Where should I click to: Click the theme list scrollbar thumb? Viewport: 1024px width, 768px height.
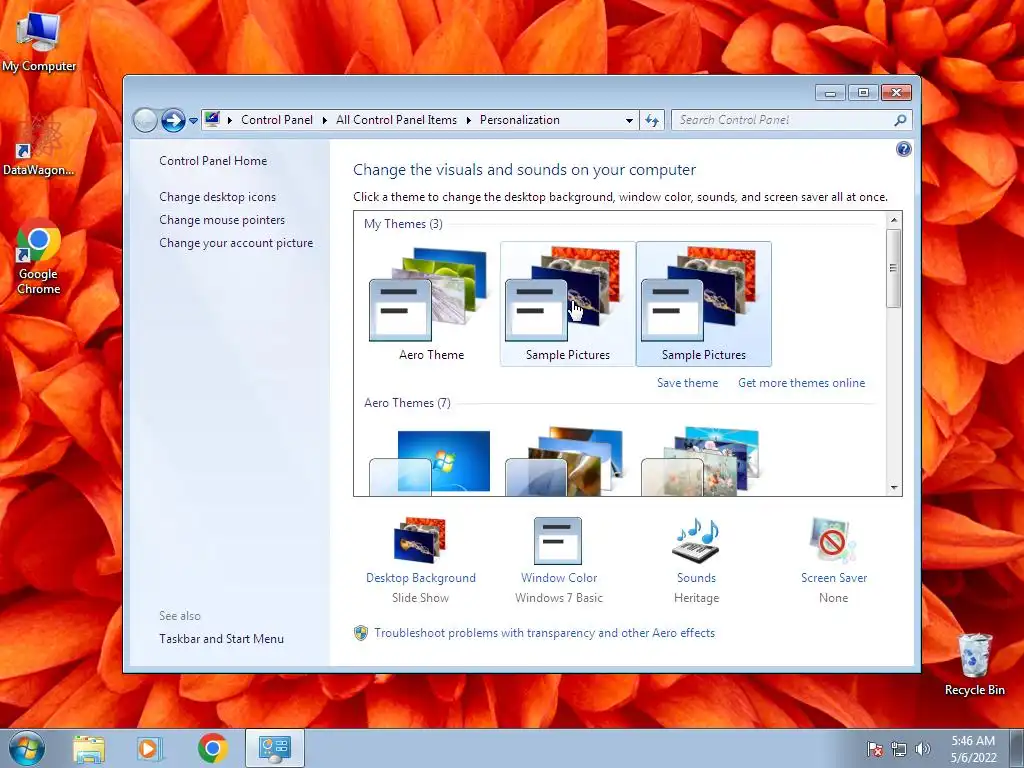[893, 268]
